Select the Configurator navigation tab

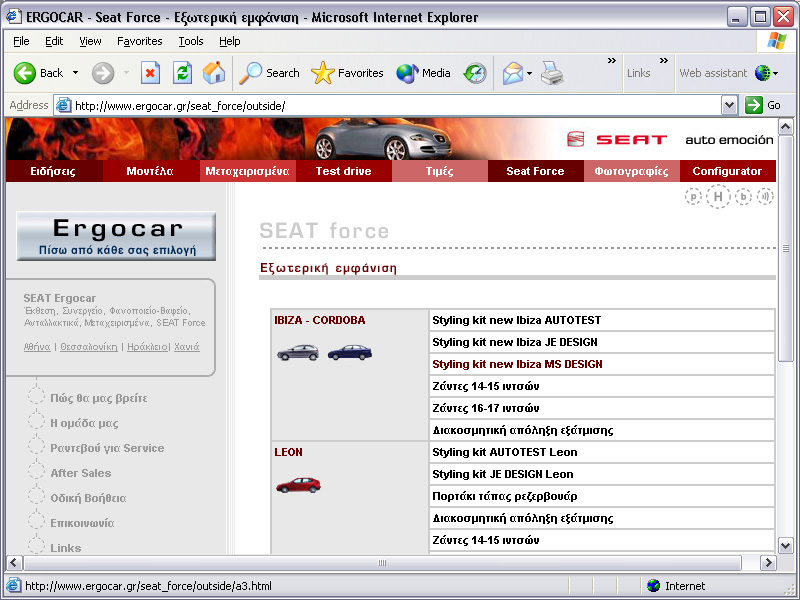(x=728, y=171)
